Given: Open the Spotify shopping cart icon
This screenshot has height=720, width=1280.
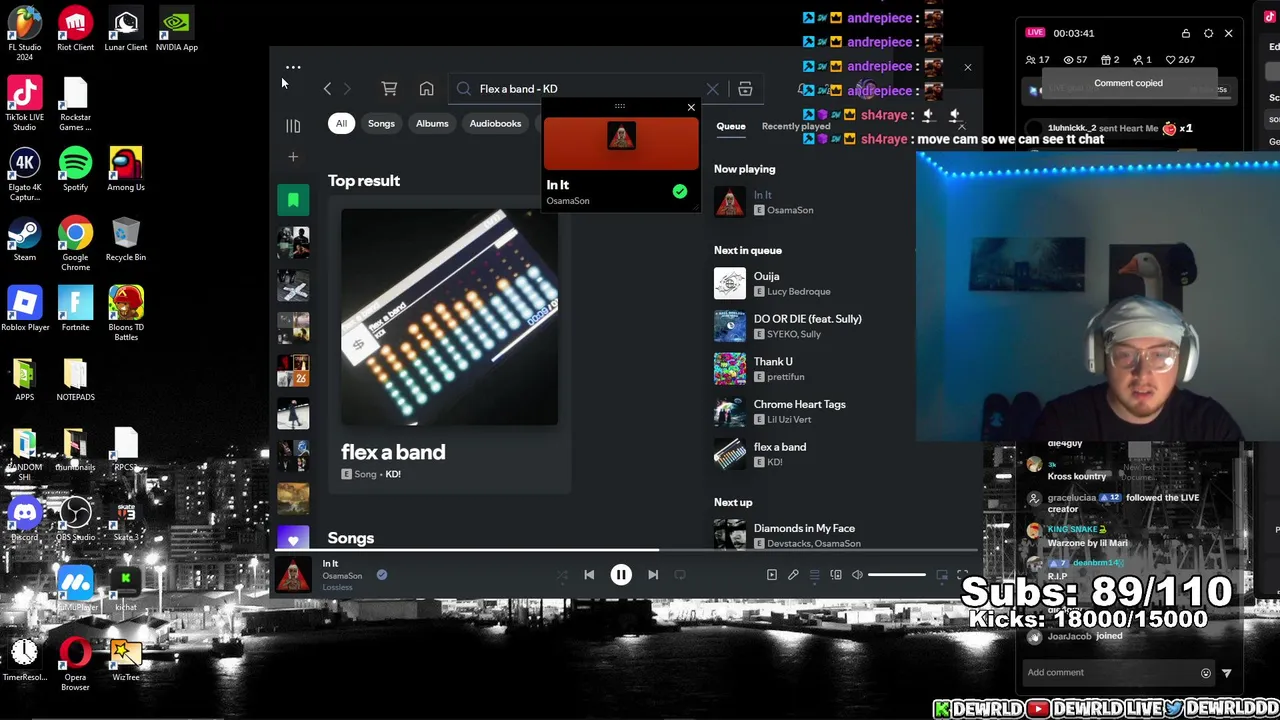Looking at the screenshot, I should [x=389, y=89].
